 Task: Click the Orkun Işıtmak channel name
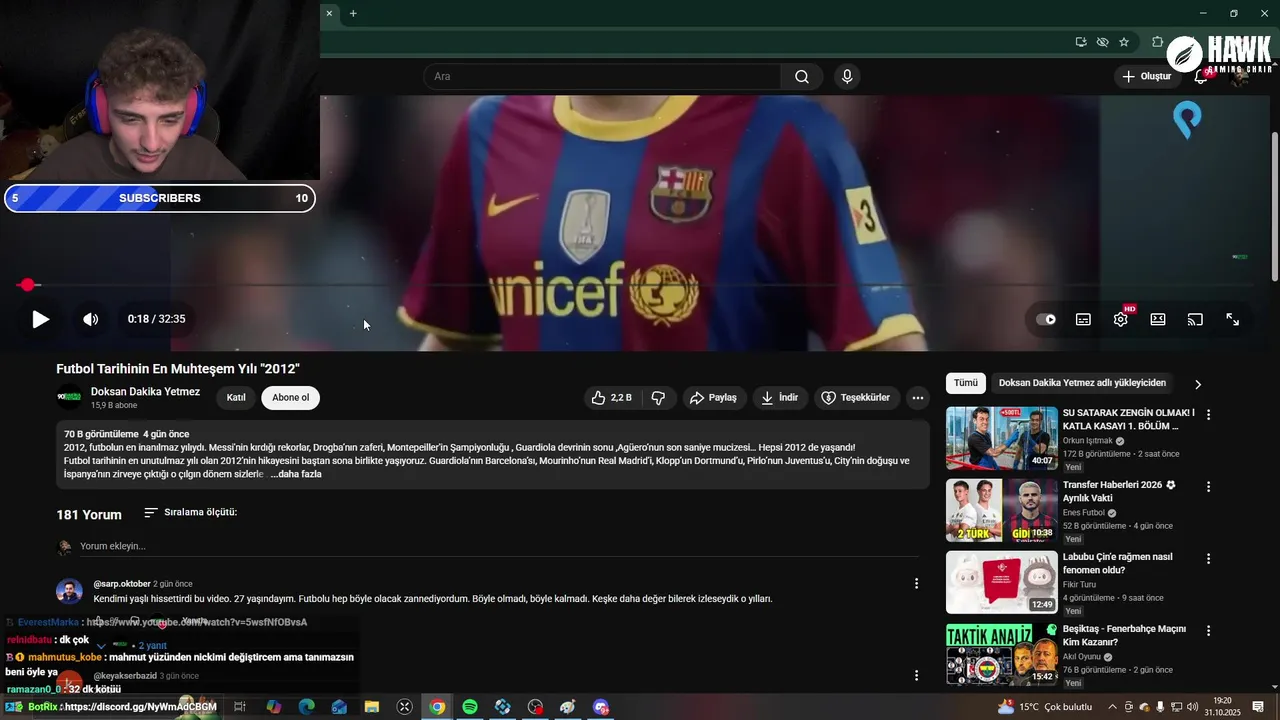pos(1087,441)
